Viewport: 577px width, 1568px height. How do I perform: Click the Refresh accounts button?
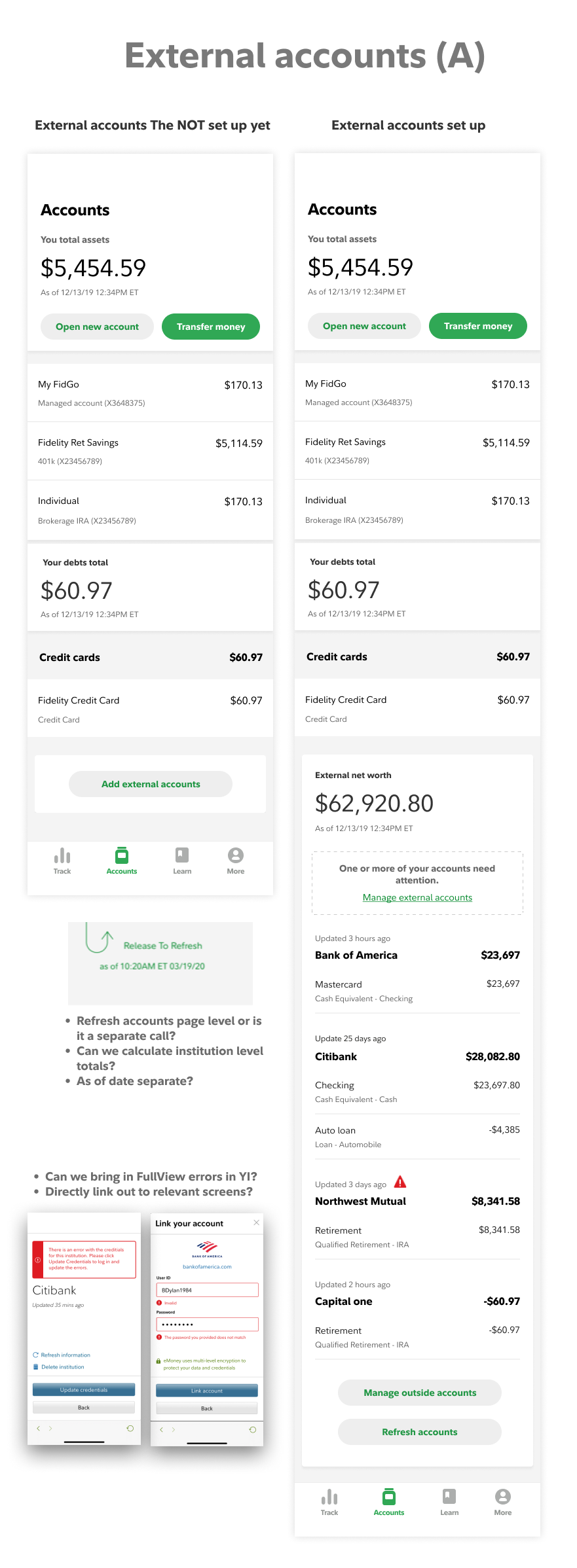coord(420,1432)
